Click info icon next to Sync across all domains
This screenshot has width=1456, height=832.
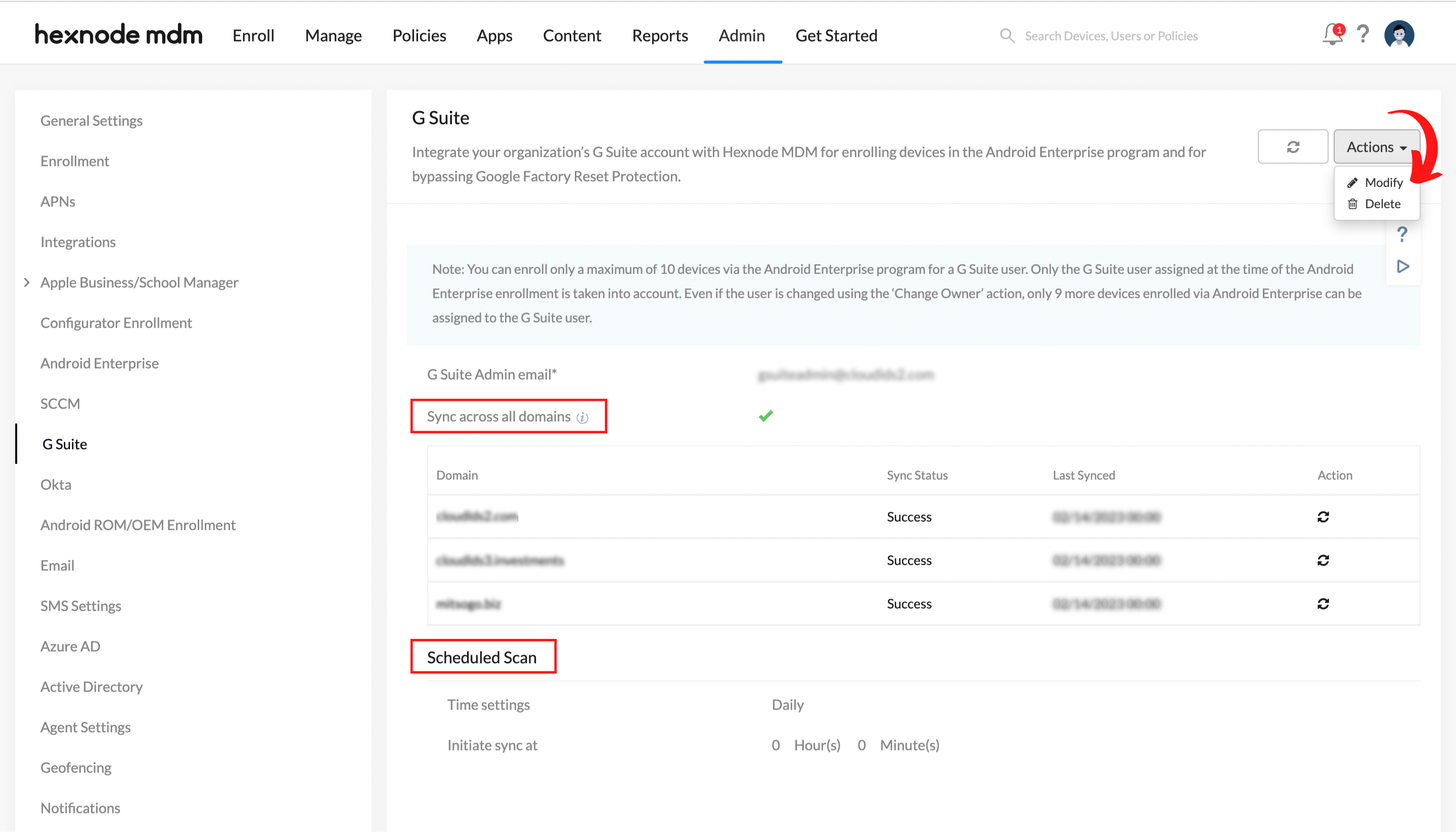pyautogui.click(x=582, y=418)
